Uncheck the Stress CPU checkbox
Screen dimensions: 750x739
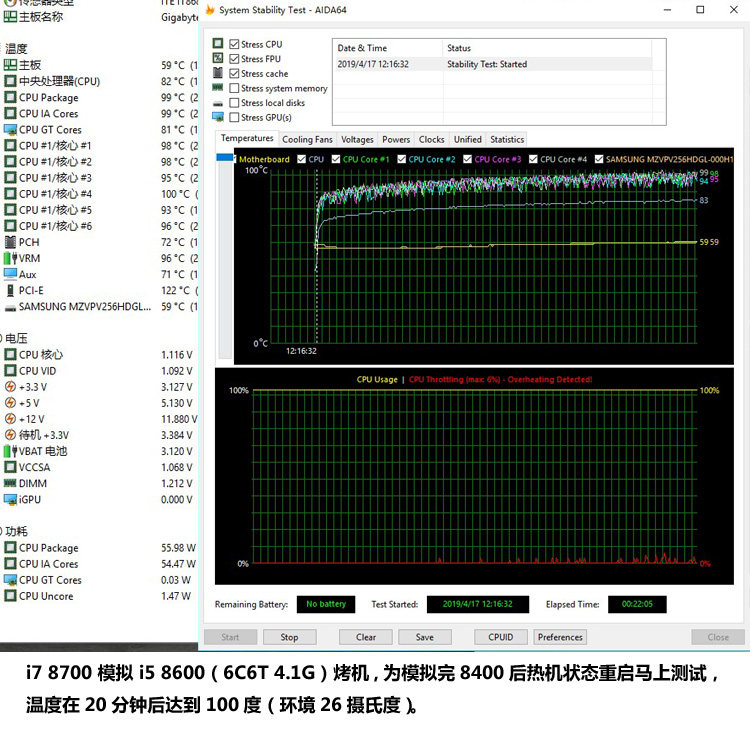[234, 44]
